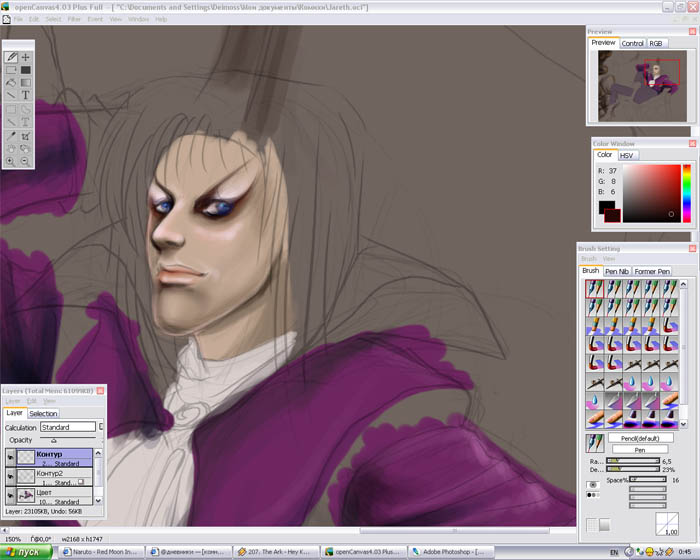Select the Line tool in toolbox
The image size is (700, 560).
click(11, 95)
